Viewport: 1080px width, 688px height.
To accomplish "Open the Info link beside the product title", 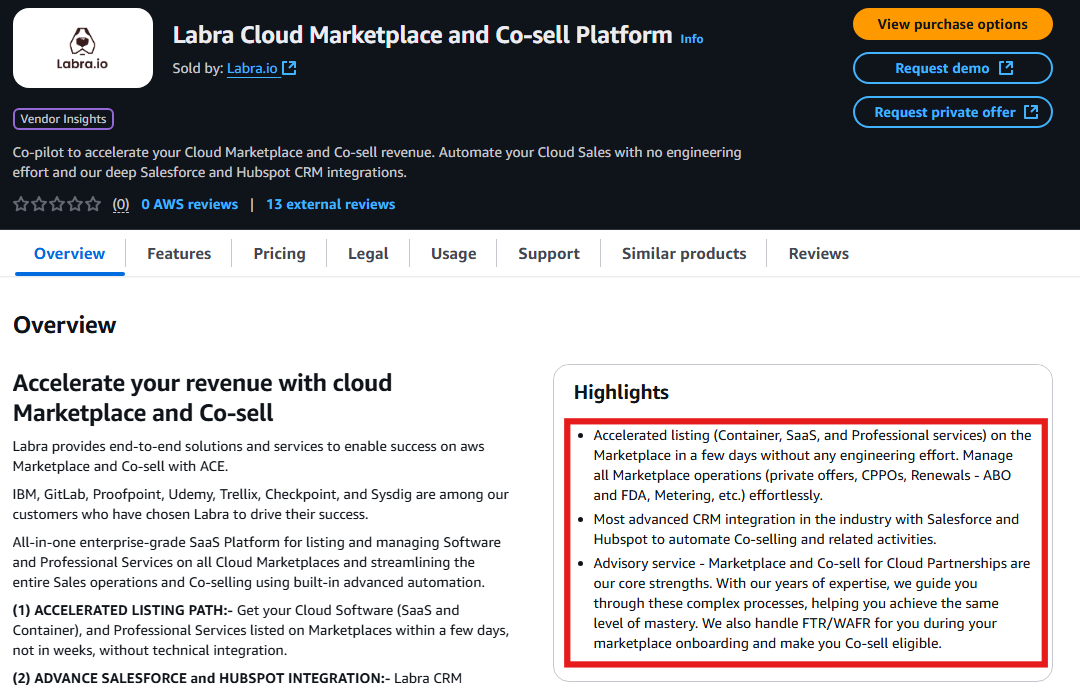I will [692, 39].
